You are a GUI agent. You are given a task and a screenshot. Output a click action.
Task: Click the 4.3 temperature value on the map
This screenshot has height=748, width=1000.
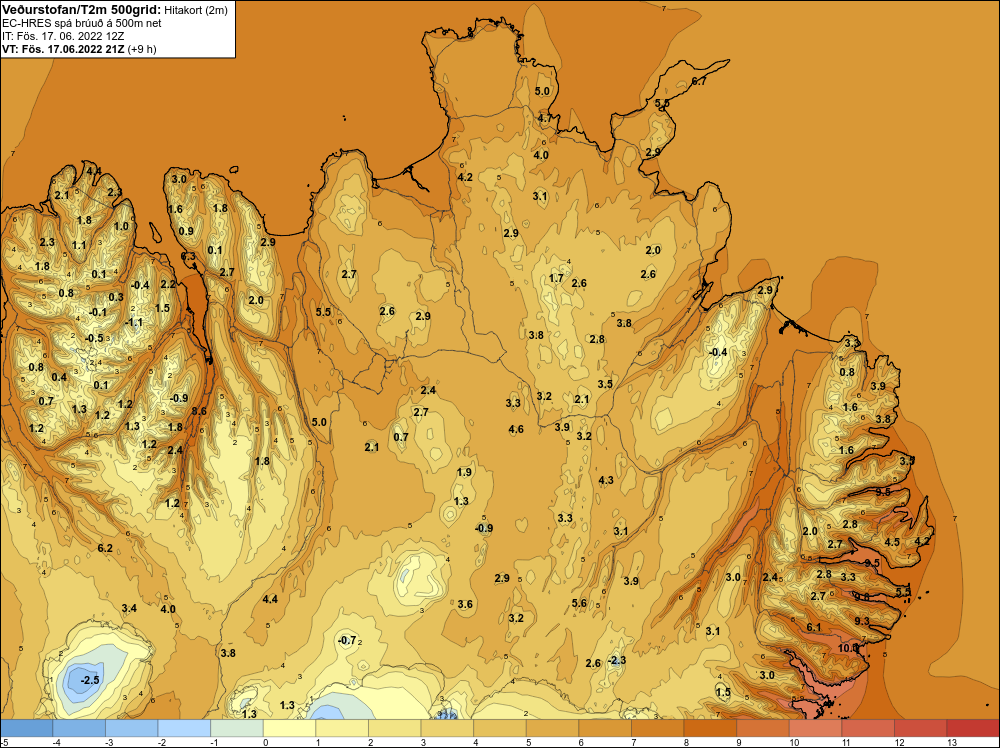coord(606,480)
